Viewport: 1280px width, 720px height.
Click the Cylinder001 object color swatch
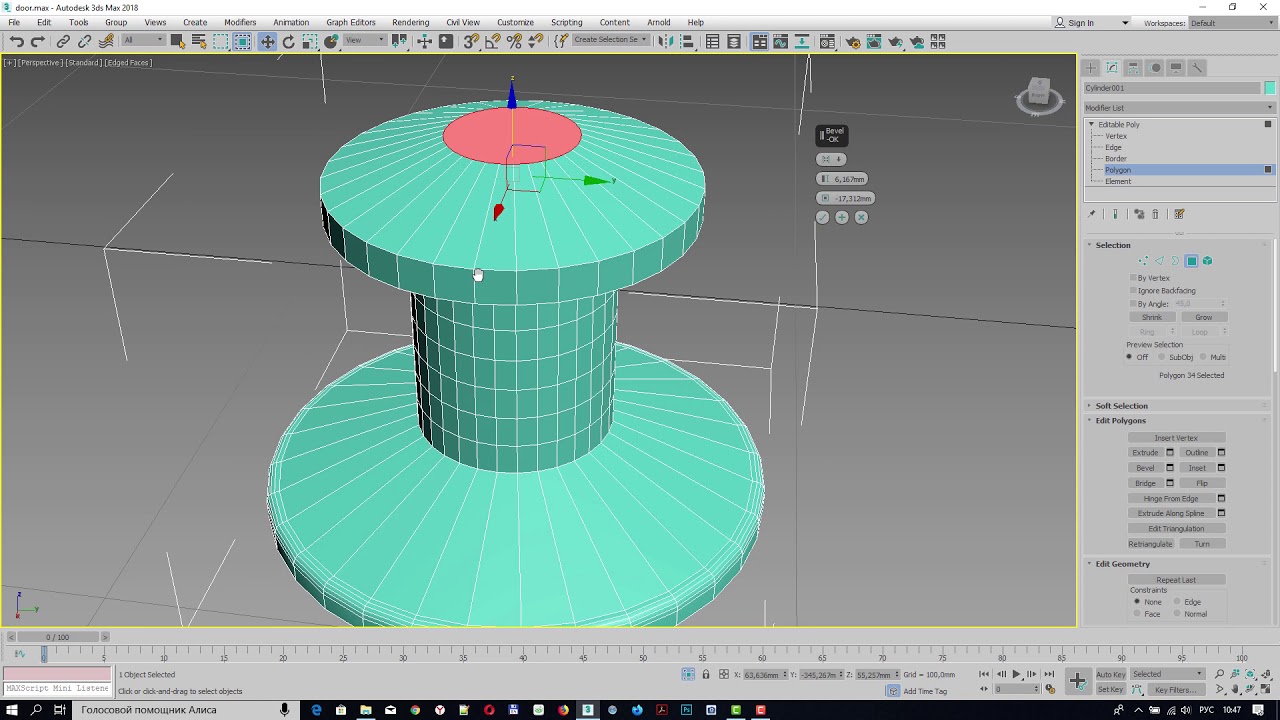1270,88
